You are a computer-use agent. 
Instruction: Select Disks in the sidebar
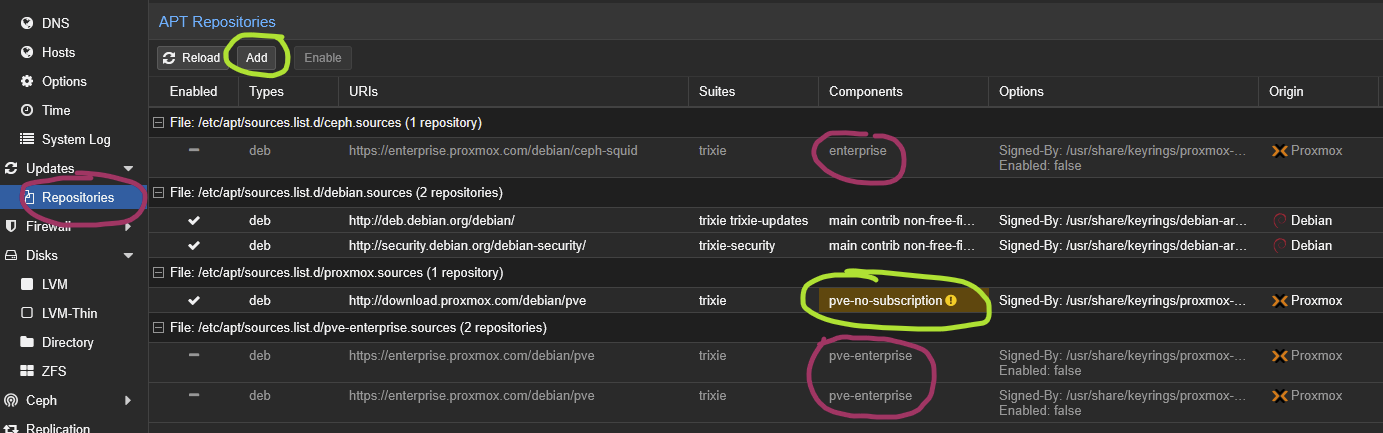(42, 255)
